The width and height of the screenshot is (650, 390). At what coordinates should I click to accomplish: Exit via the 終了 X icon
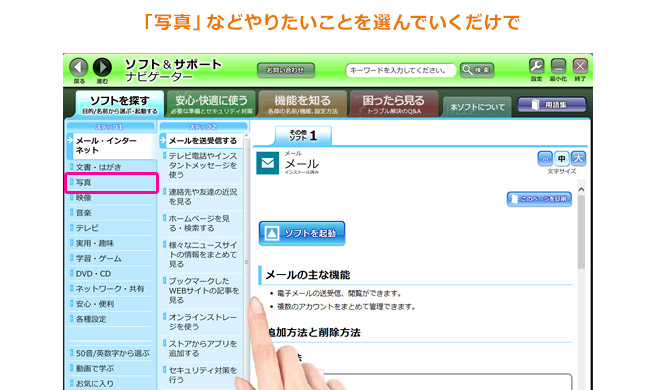tap(580, 66)
